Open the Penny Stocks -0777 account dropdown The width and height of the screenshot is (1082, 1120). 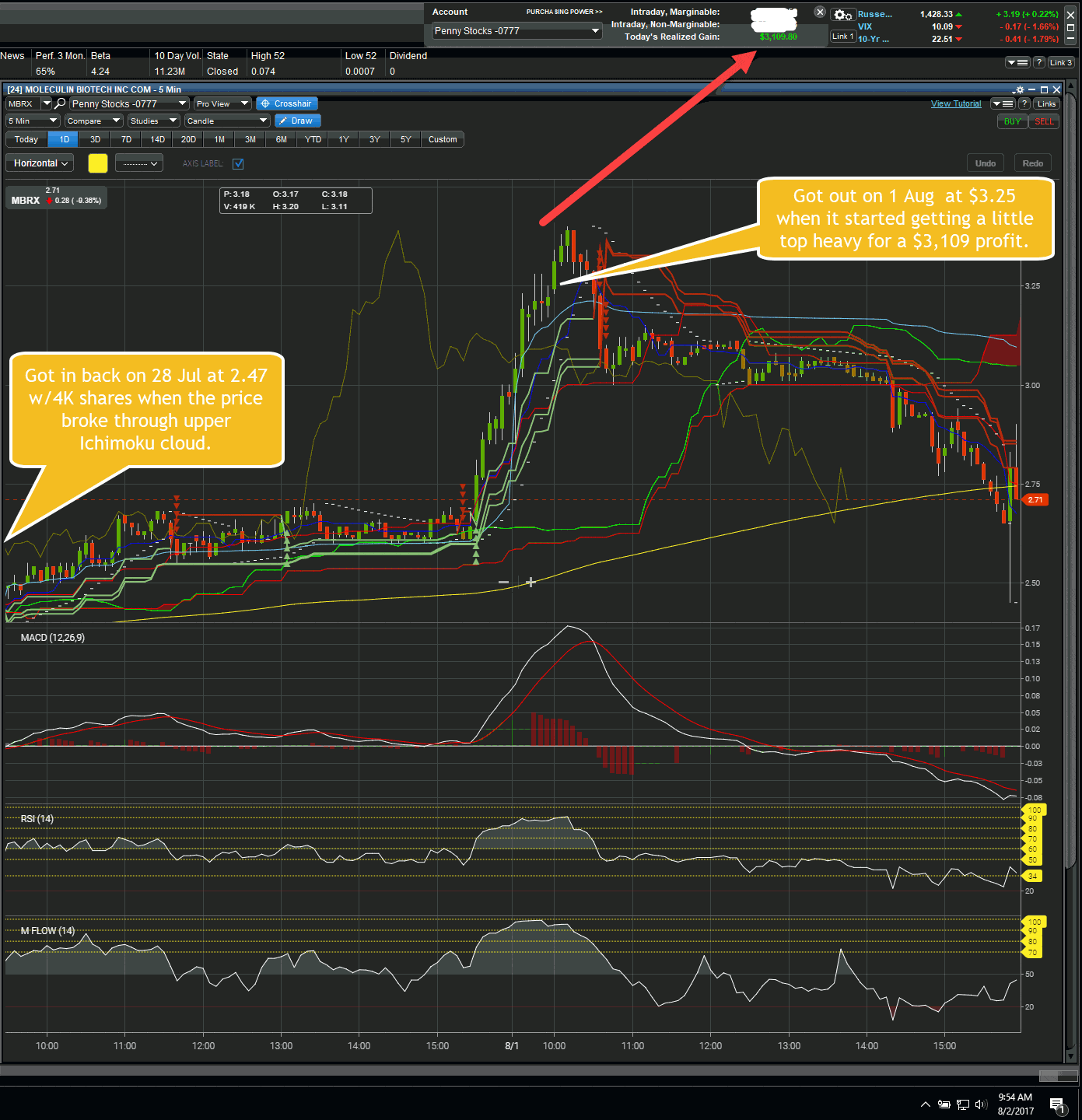point(516,31)
